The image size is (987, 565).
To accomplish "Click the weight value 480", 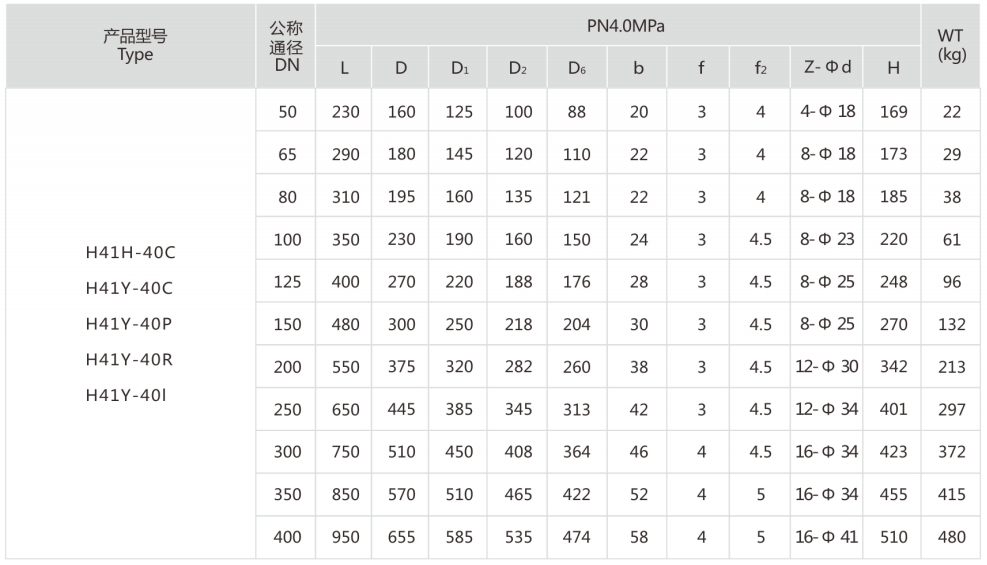I will (951, 537).
